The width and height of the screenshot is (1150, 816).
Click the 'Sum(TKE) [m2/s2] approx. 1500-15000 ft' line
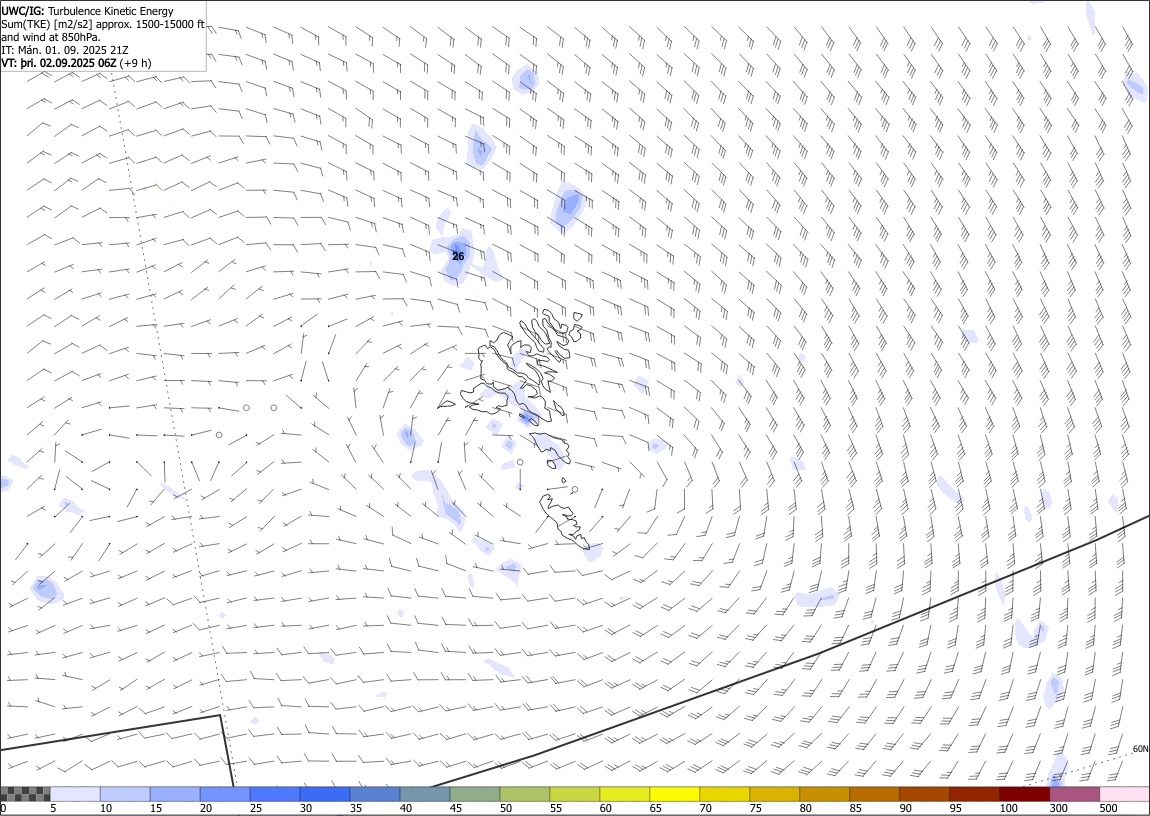tap(103, 24)
